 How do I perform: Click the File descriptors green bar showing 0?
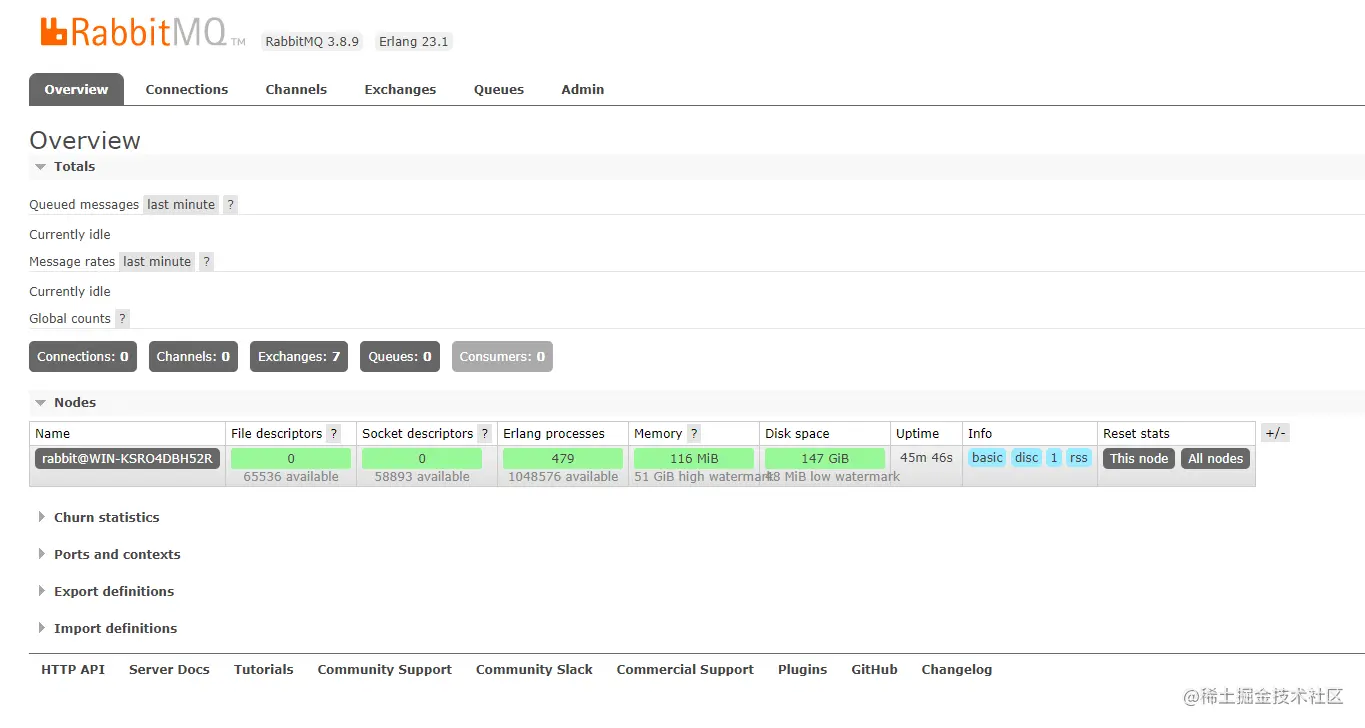click(291, 459)
